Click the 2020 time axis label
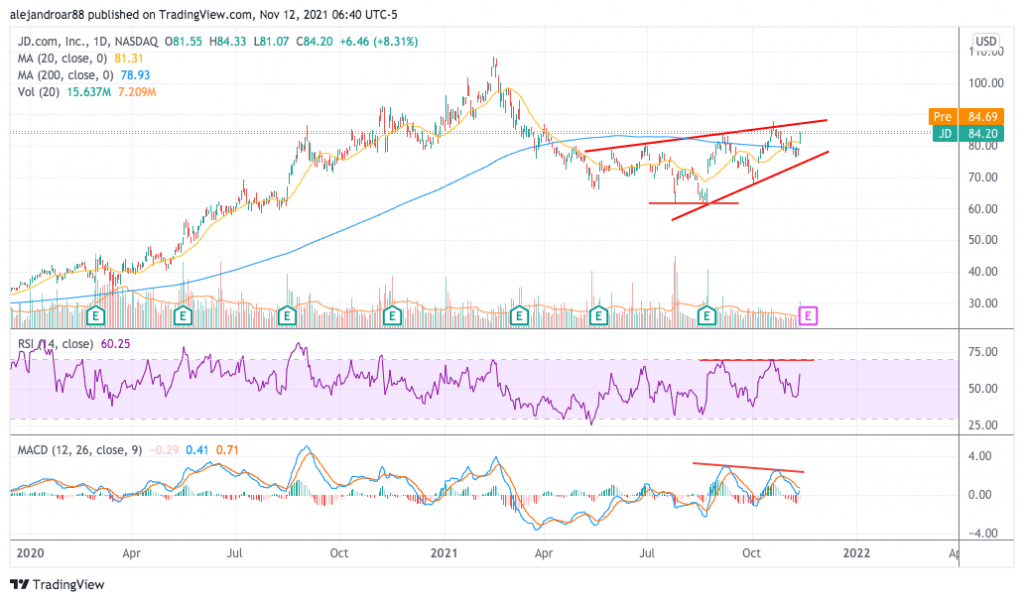The width and height of the screenshot is (1024, 602). [30, 553]
